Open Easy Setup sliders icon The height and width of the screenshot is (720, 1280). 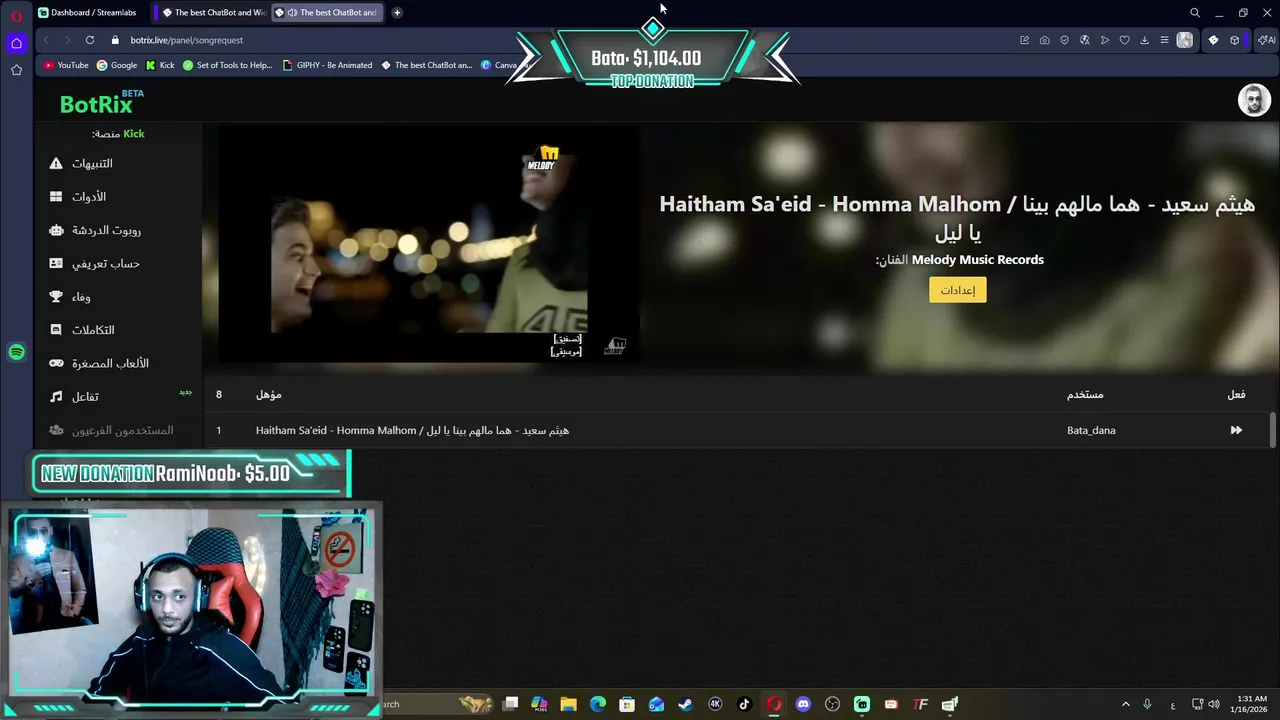pos(1164,40)
